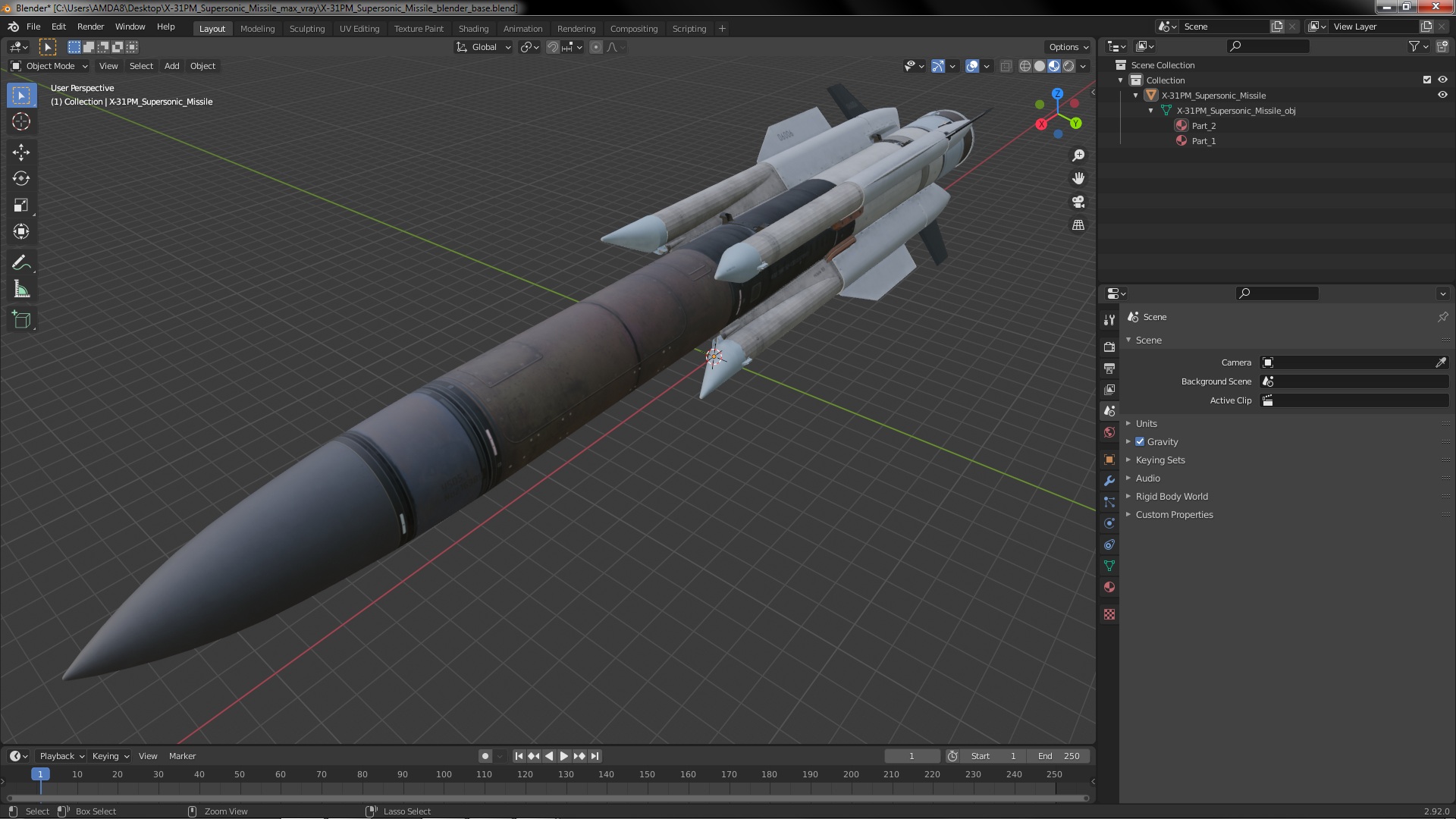
Task: Collapse the X-31PM_Supersonic_Missile_obj tree item
Action: point(1151,111)
